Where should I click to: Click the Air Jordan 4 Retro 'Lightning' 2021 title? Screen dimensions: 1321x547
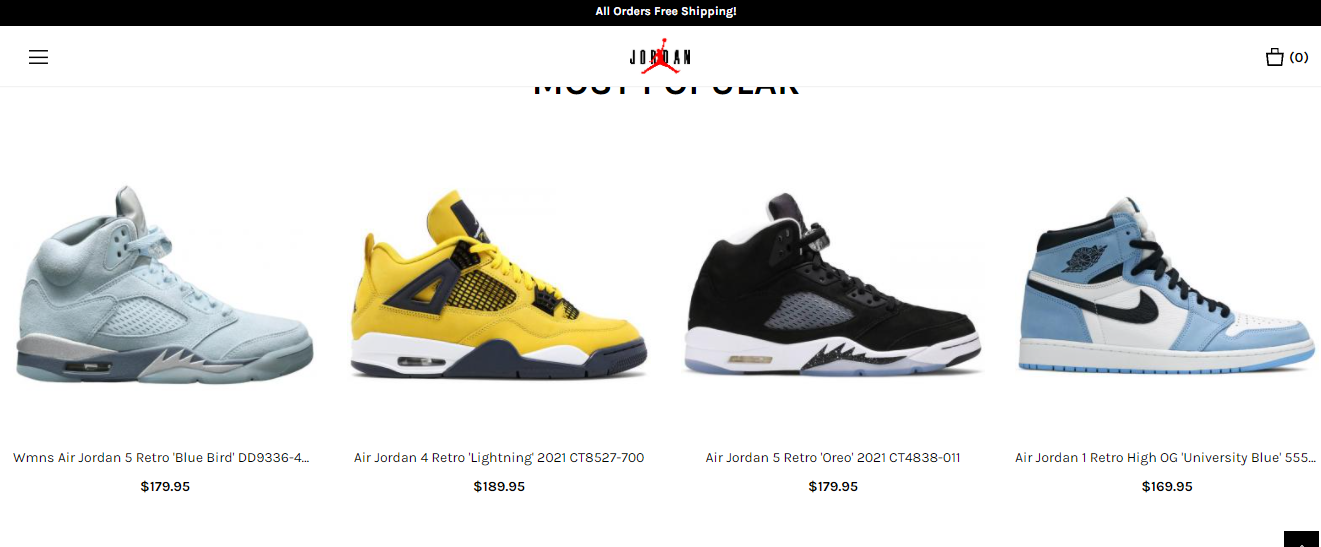point(499,458)
